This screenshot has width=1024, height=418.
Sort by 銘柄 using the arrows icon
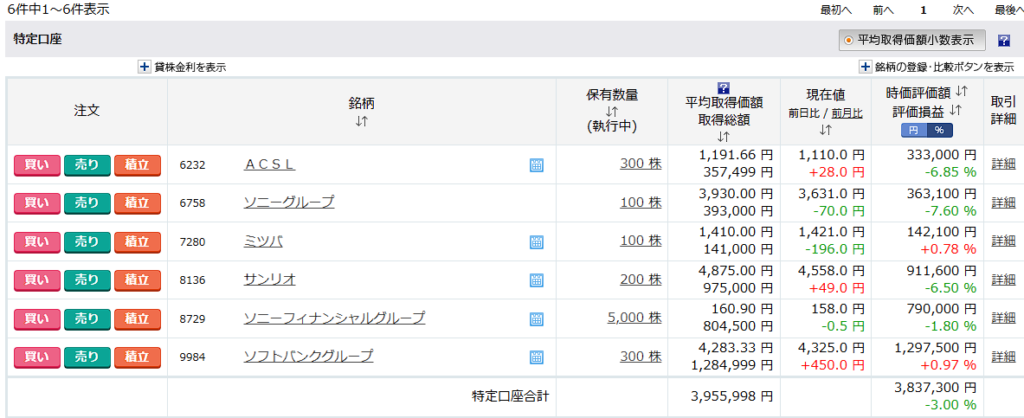coord(361,122)
